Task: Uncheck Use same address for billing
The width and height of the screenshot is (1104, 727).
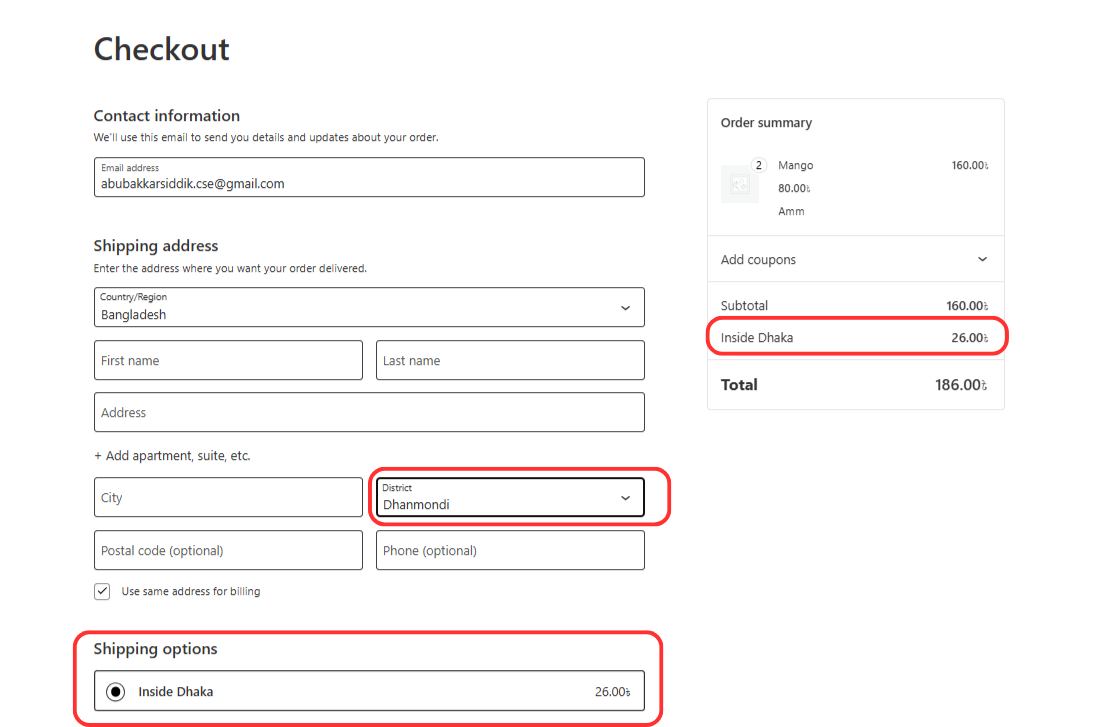Action: 102,591
